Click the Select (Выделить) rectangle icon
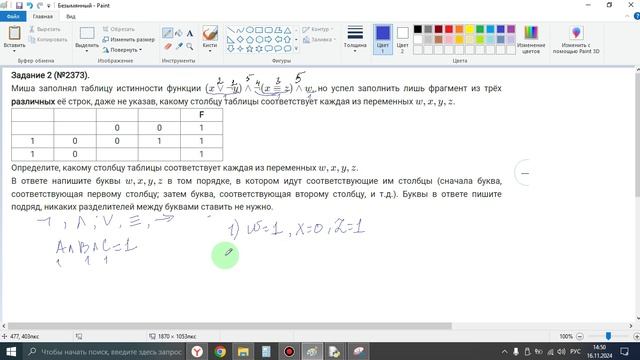Viewport: 640px width, 360px height. 87,33
